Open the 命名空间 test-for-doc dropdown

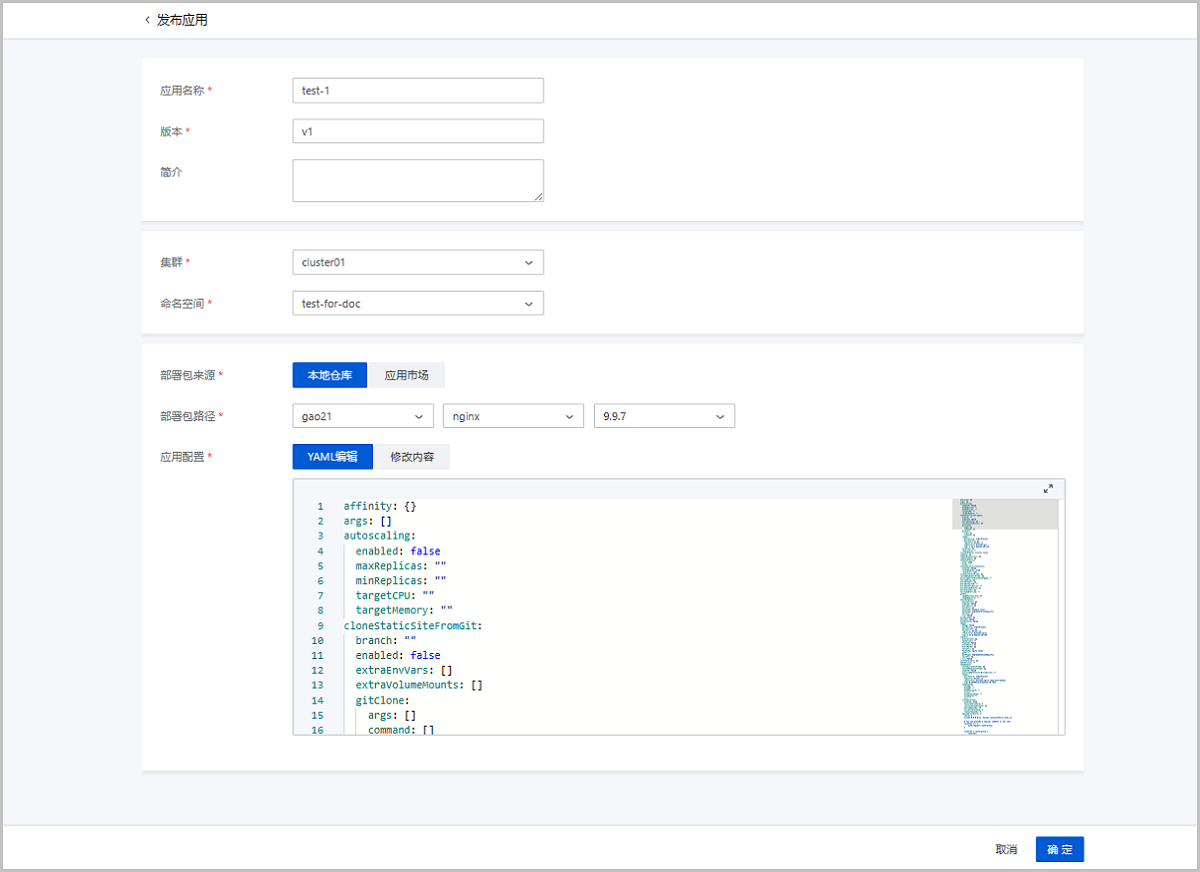[x=418, y=303]
